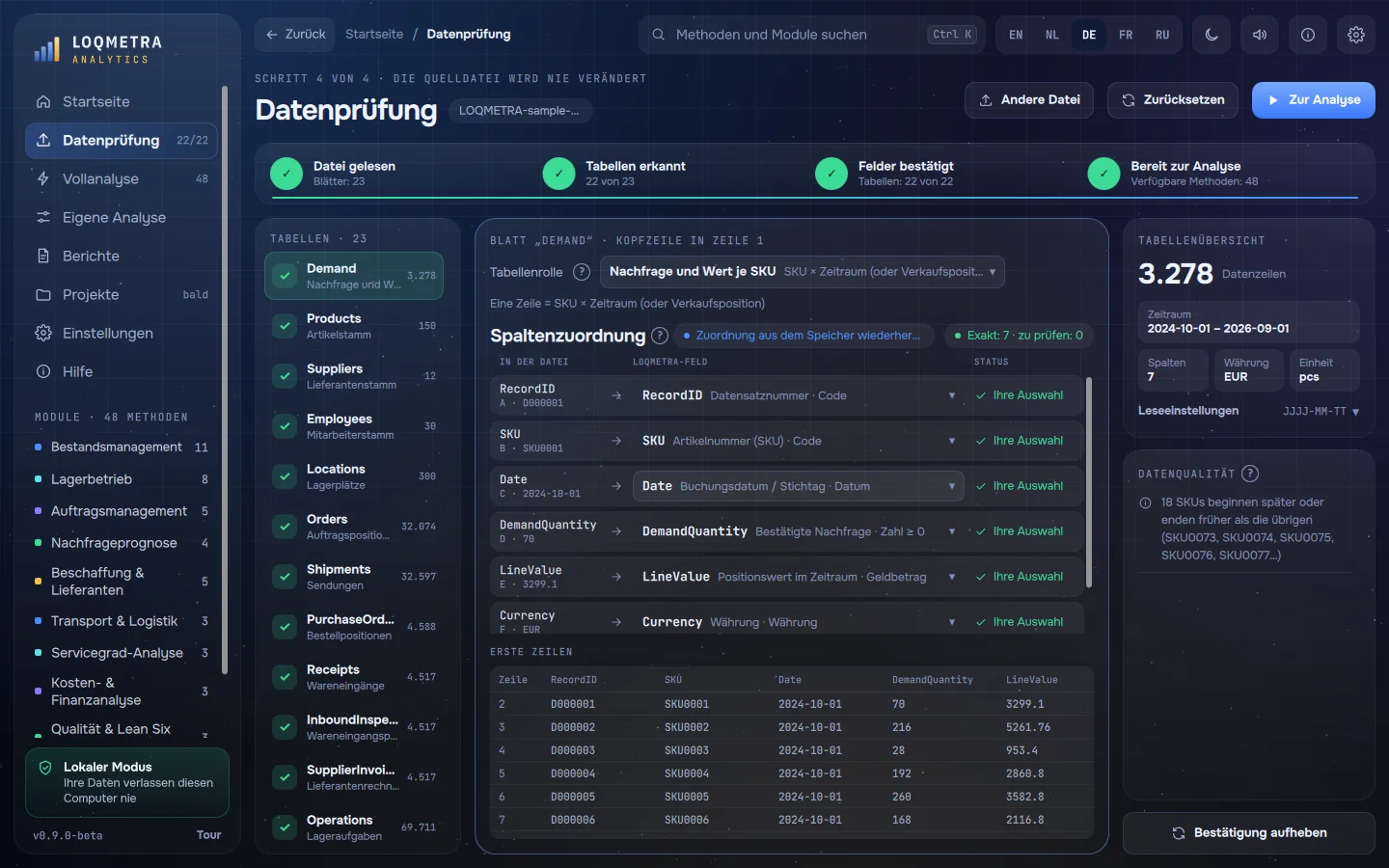Click help icon beside Spaltenzuordnung heading

pos(660,336)
